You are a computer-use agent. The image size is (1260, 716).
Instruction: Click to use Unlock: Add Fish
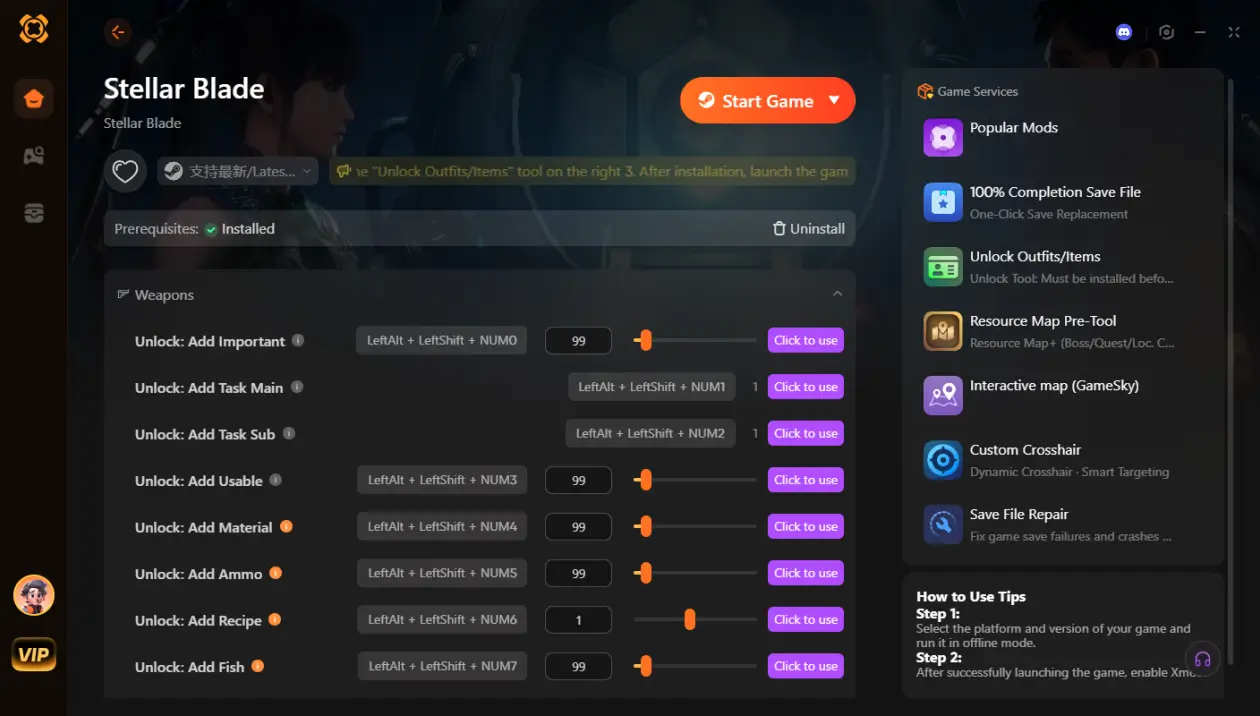(805, 666)
